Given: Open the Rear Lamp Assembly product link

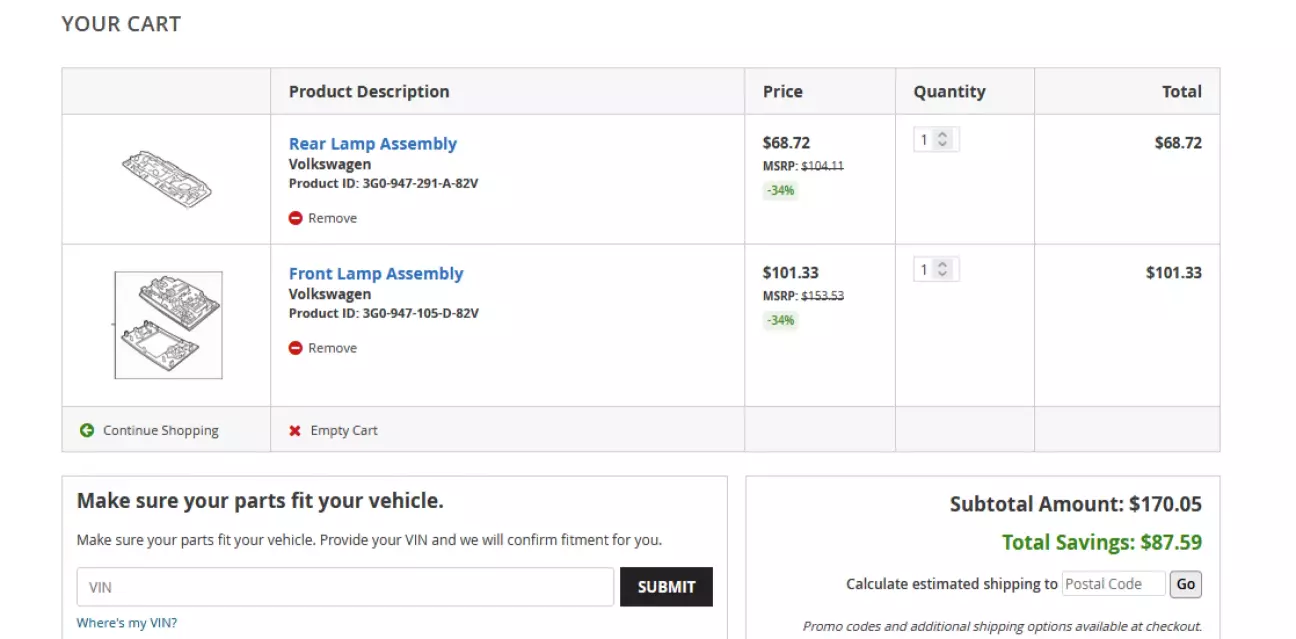Looking at the screenshot, I should click(x=372, y=144).
